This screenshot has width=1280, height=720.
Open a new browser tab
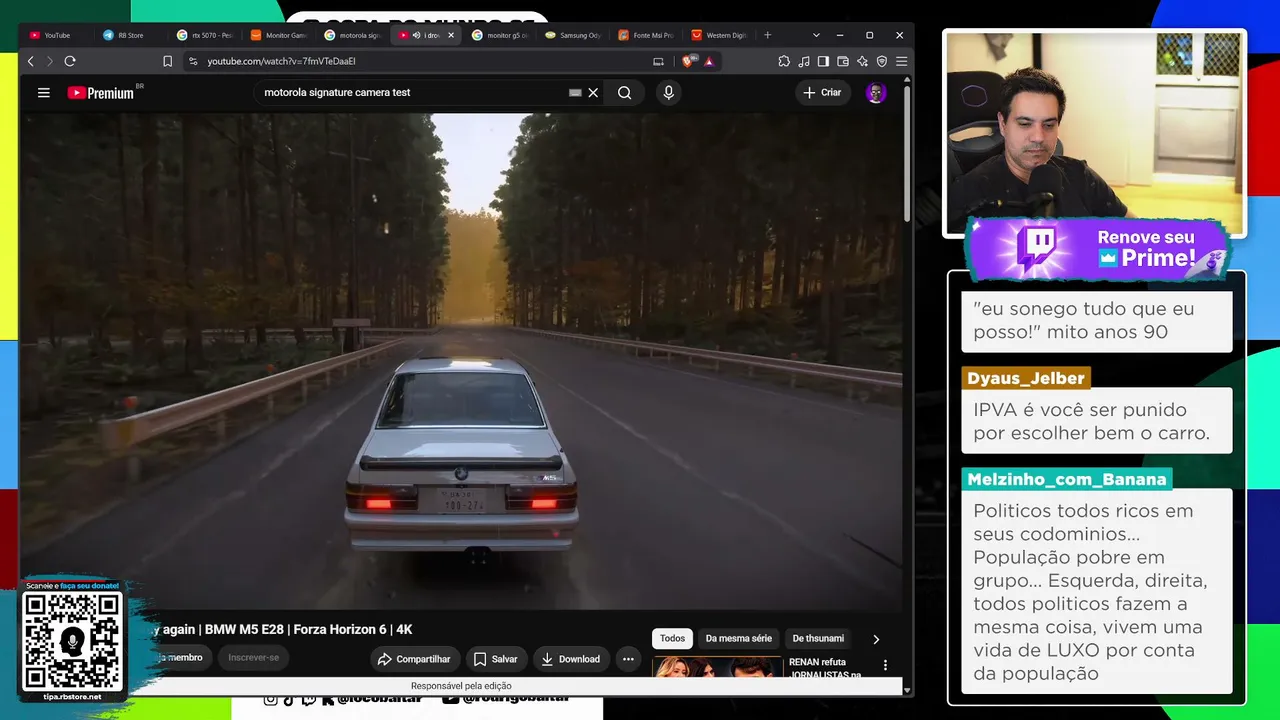768,35
